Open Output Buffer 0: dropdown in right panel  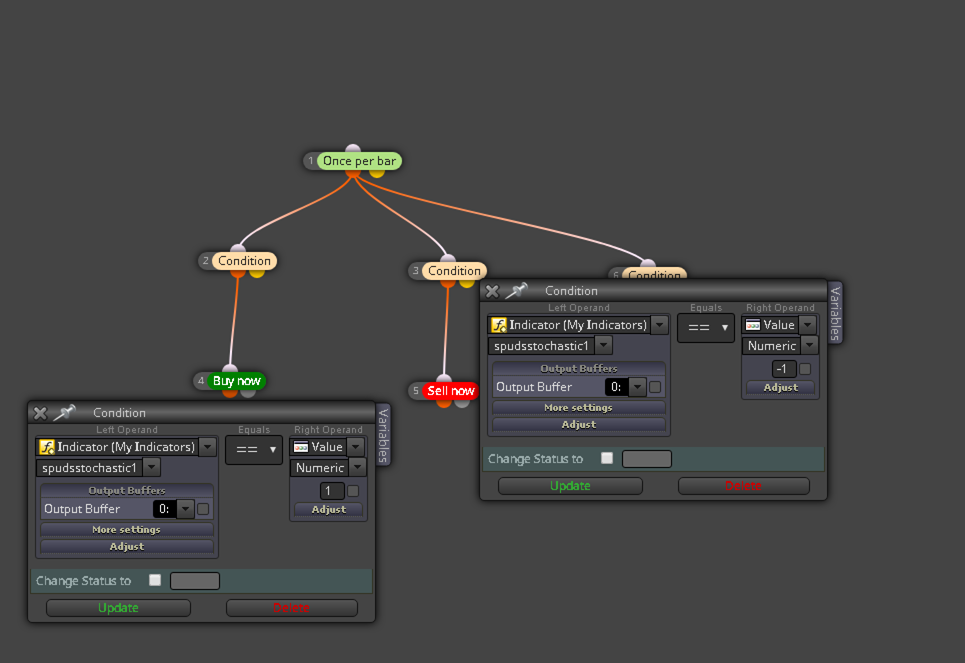tap(636, 387)
